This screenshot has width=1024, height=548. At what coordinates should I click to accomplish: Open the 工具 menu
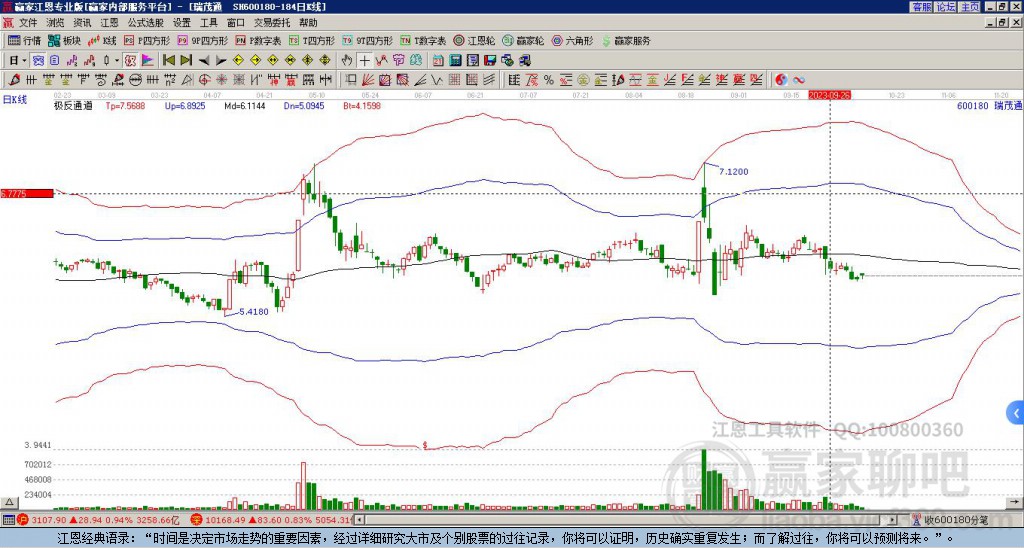pyautogui.click(x=208, y=23)
